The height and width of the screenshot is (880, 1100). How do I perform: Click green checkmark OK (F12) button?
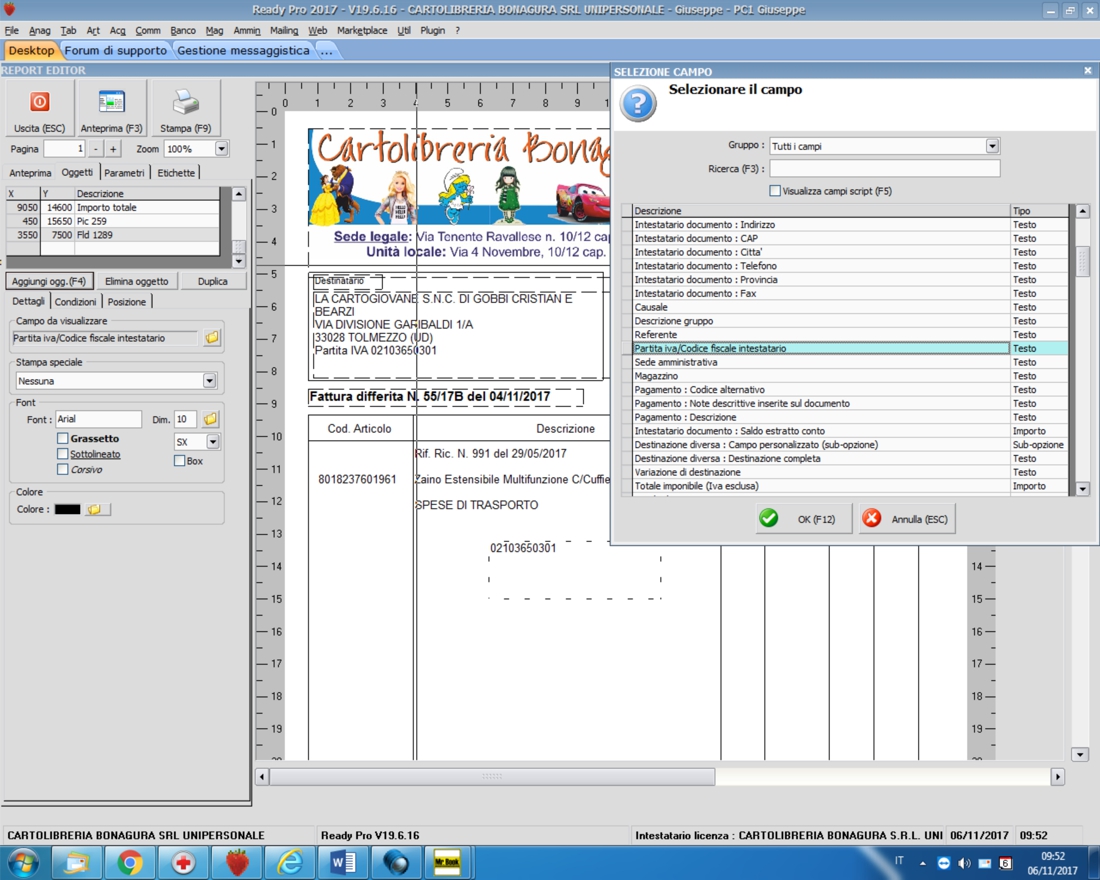(x=804, y=519)
